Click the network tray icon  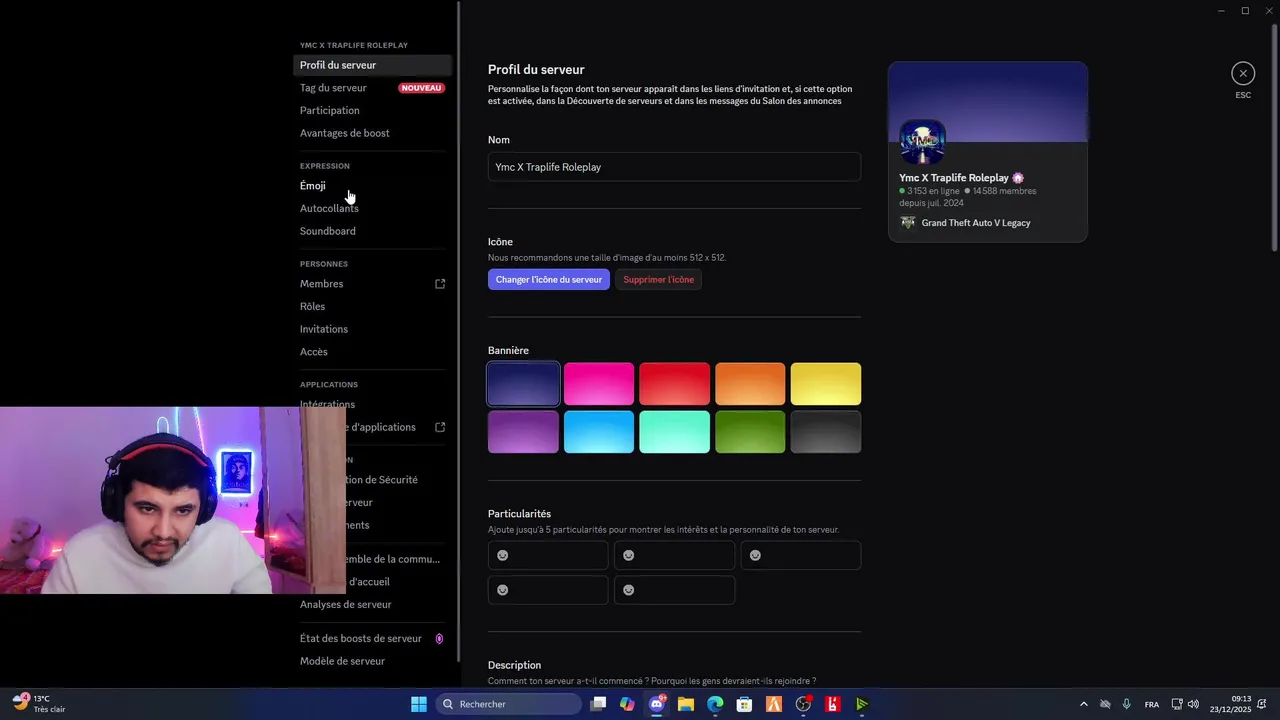pyautogui.click(x=1177, y=704)
